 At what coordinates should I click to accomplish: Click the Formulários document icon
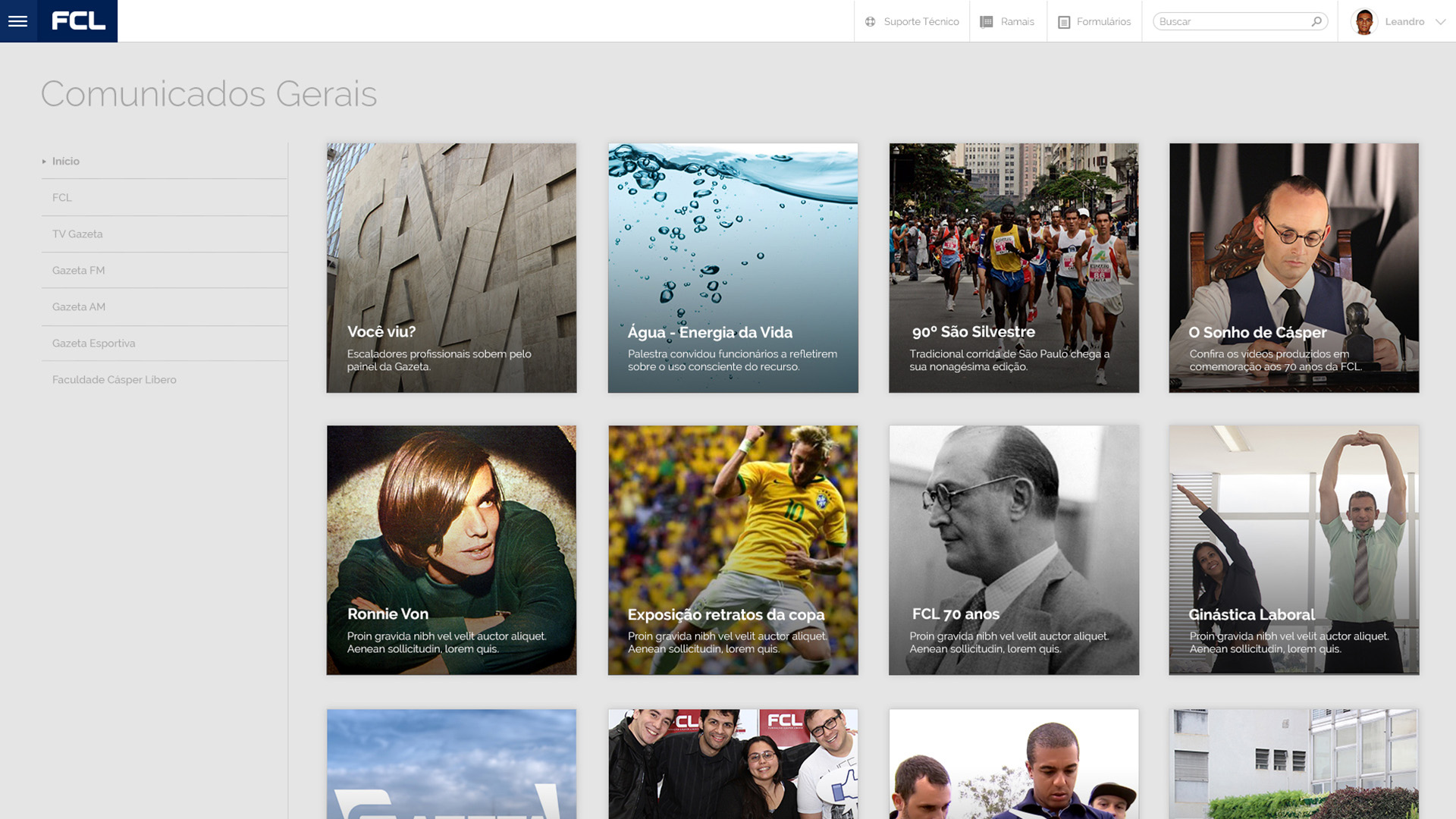pos(1064,22)
